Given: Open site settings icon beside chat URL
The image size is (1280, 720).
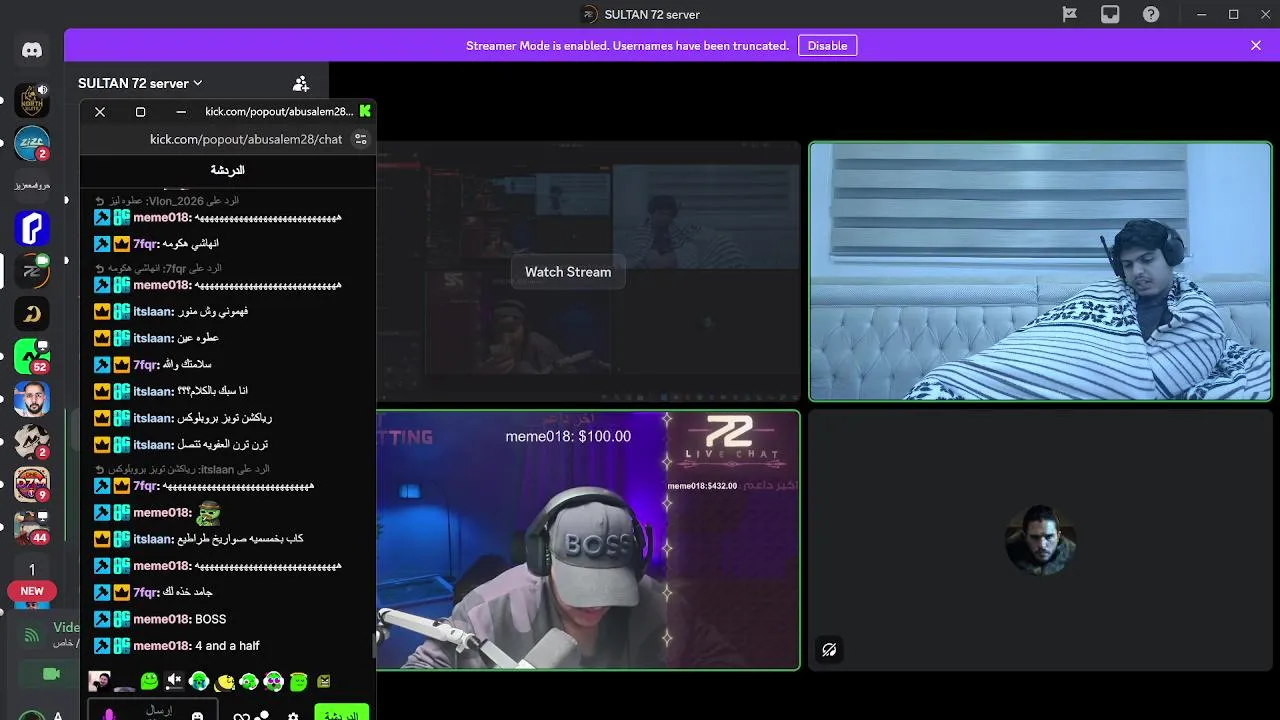Looking at the screenshot, I should [361, 139].
